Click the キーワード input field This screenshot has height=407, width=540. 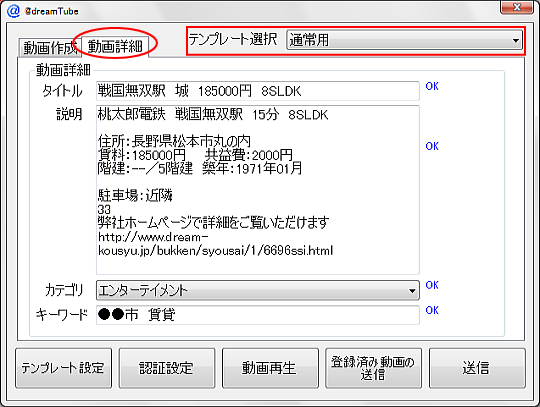coord(258,315)
